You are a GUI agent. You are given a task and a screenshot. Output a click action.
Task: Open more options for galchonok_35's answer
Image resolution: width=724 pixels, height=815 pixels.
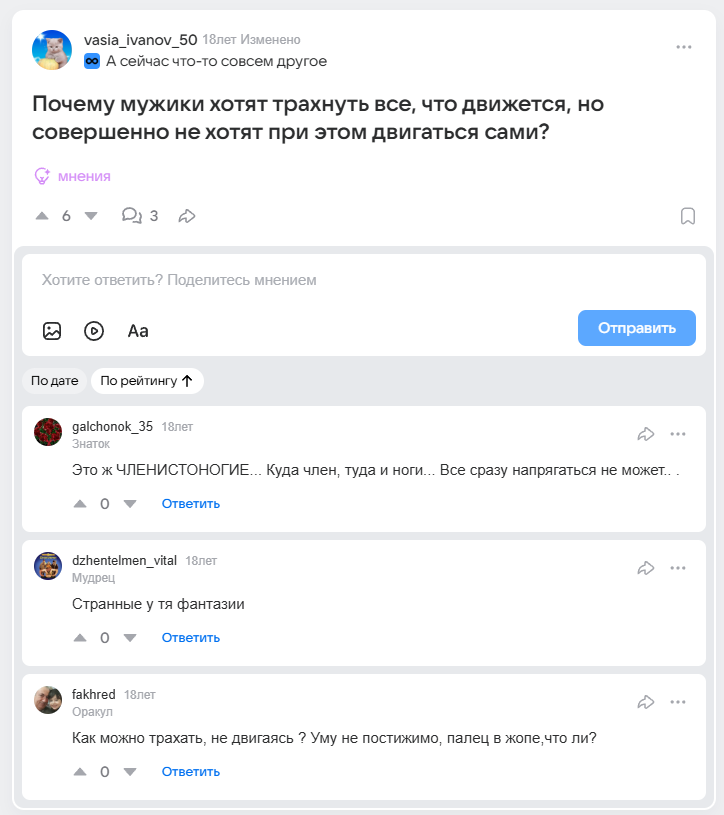(678, 434)
